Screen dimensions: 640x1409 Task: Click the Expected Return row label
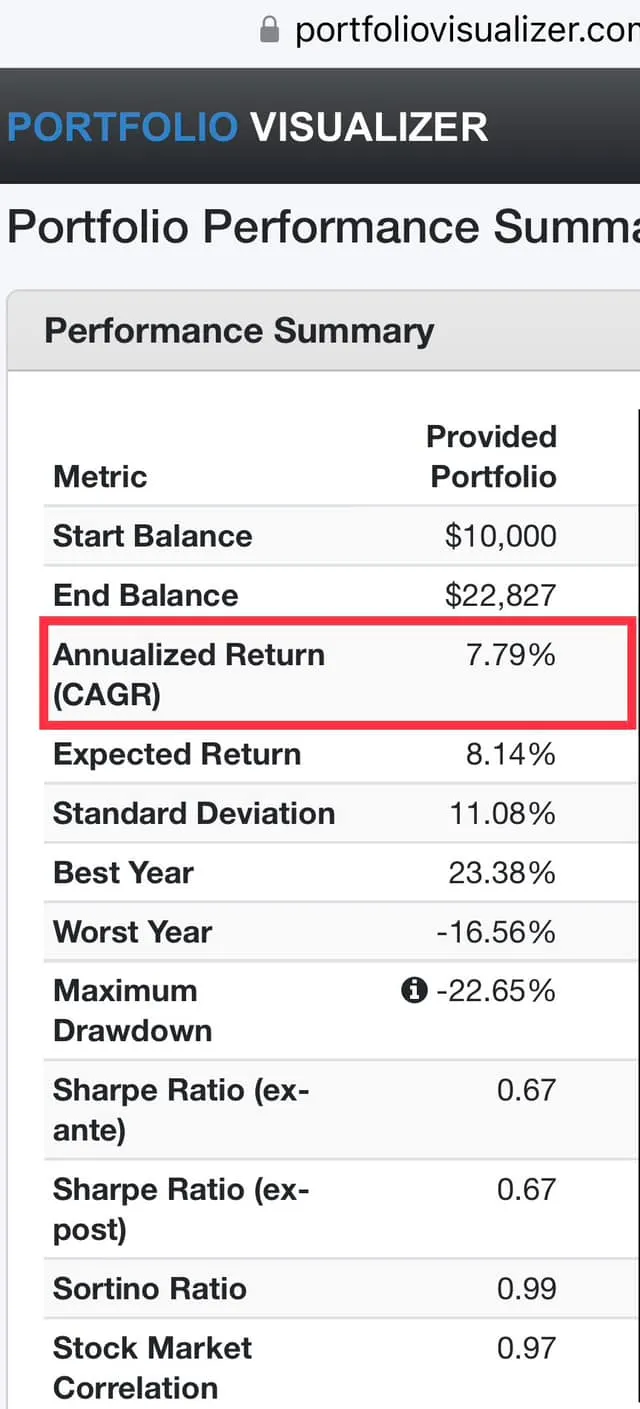pos(176,754)
